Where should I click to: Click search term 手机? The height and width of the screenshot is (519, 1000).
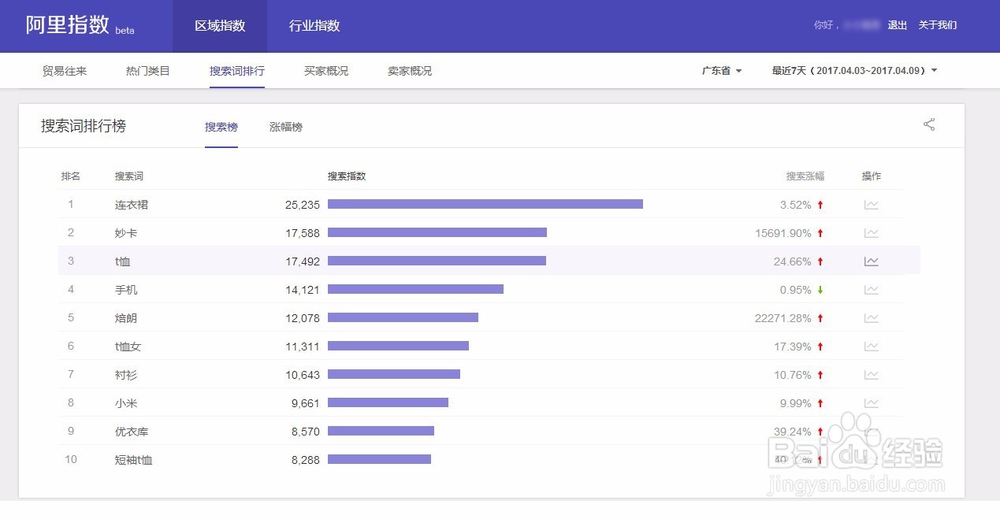[126, 290]
